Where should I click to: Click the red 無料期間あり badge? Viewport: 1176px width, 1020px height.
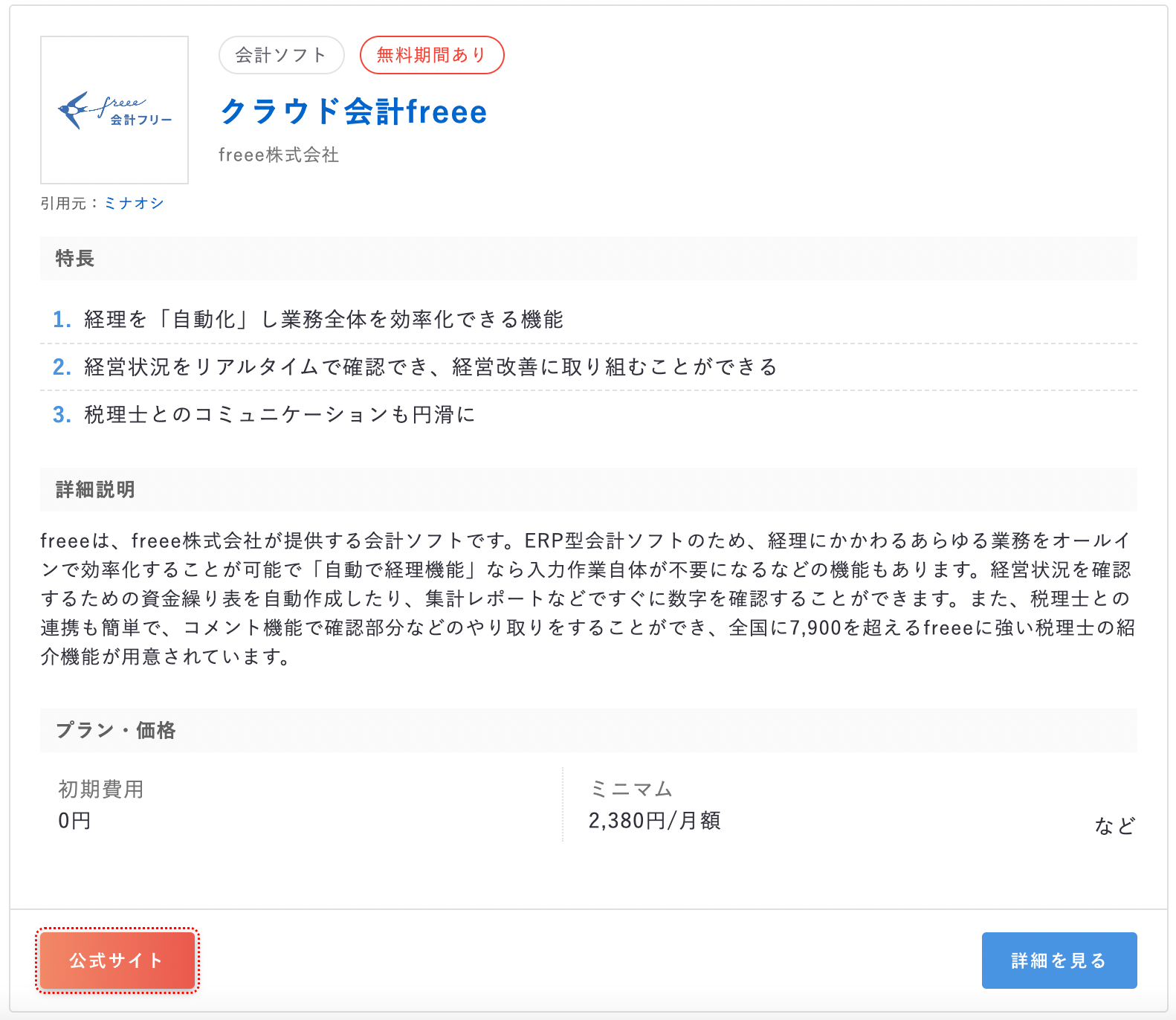click(431, 55)
